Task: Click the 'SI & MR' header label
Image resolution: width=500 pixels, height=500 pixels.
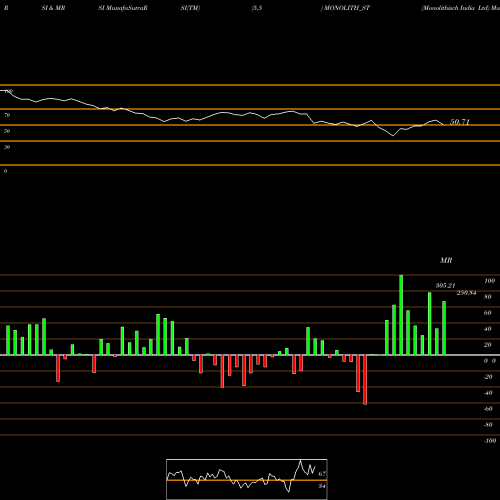Action: tap(53, 8)
